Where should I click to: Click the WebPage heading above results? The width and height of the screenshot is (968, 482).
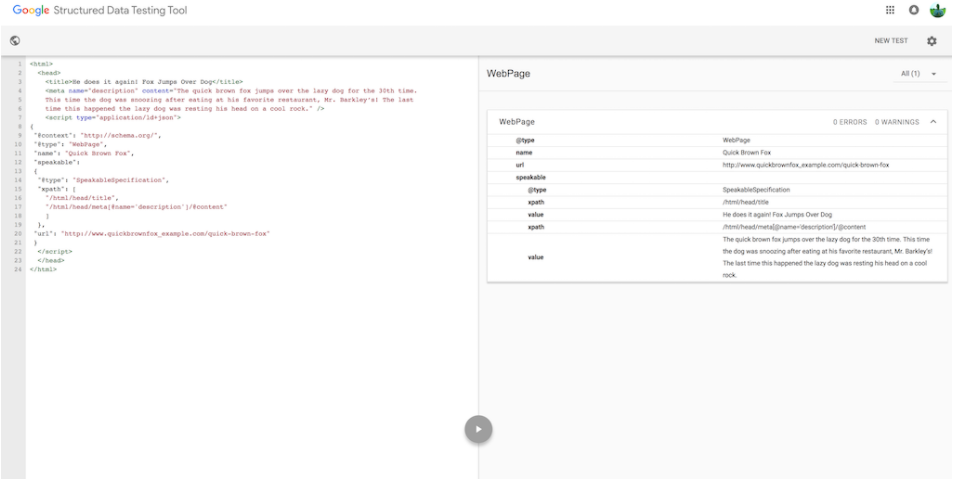click(508, 74)
